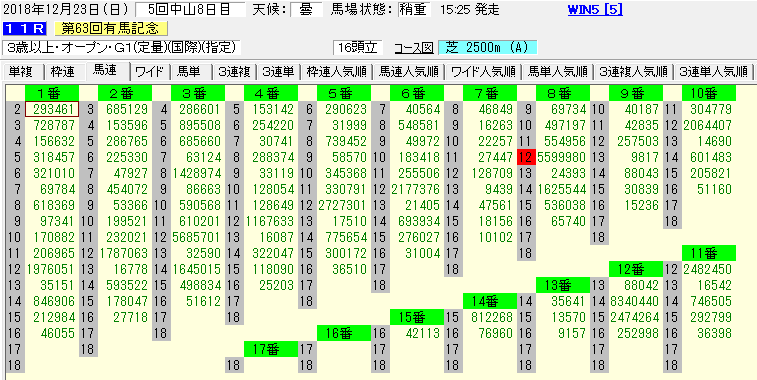This screenshot has width=757, height=380.
Task: Open the コース図 course map link
Action: coord(414,48)
